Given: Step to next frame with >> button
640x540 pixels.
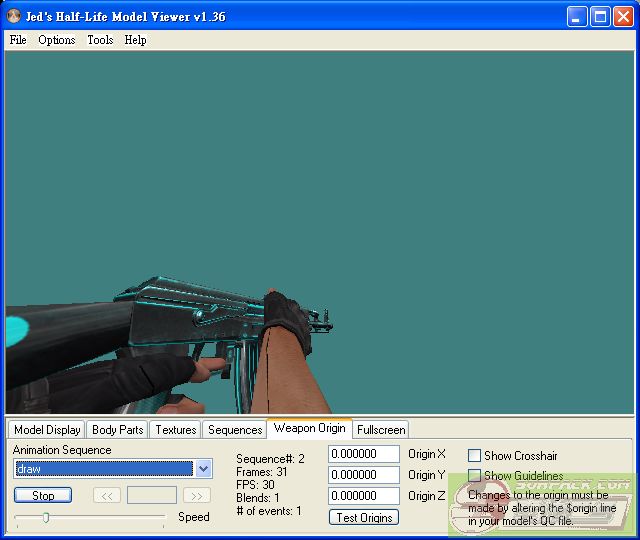Looking at the screenshot, I should (197, 495).
